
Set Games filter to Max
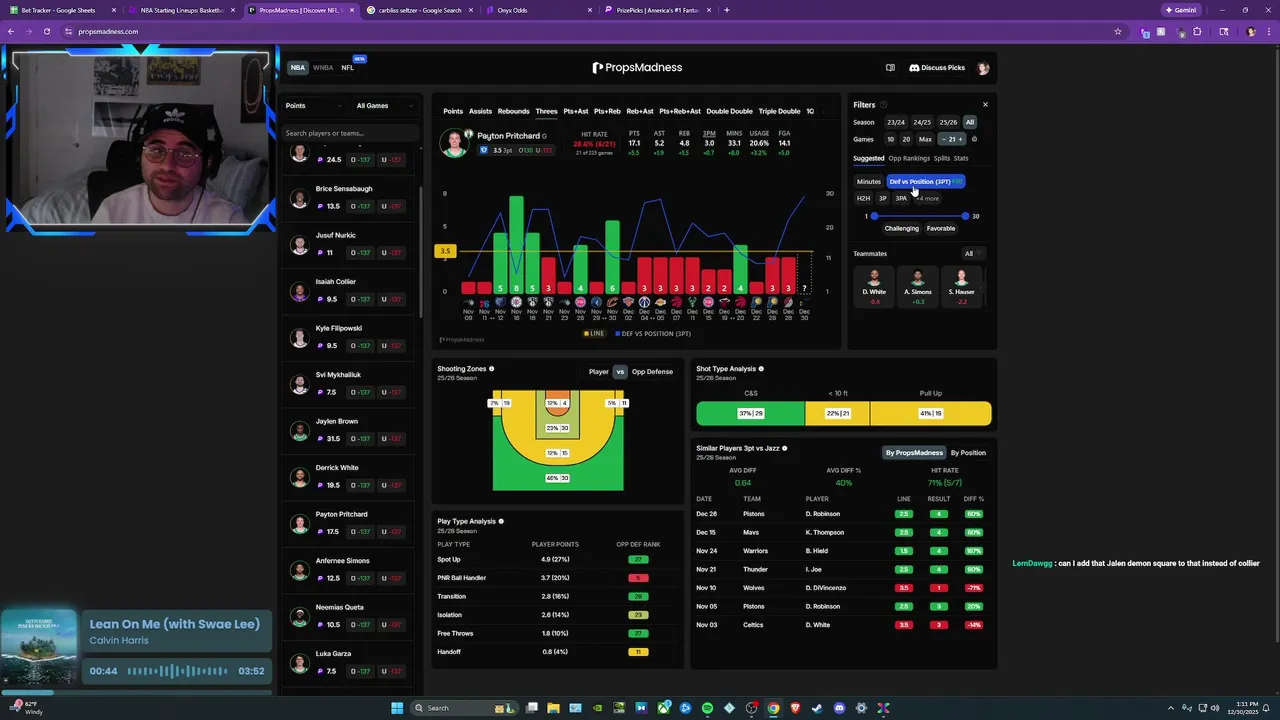click(x=925, y=139)
